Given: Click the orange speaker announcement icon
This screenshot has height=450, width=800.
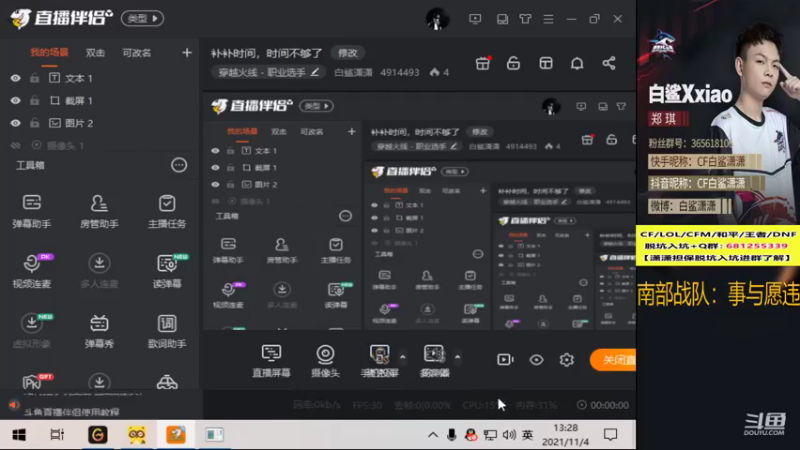Looking at the screenshot, I should point(13,405).
